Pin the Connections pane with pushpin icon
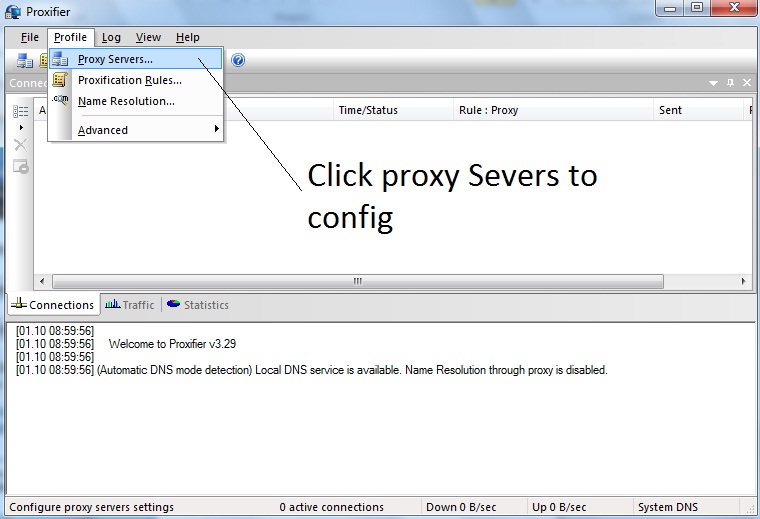 [x=730, y=83]
